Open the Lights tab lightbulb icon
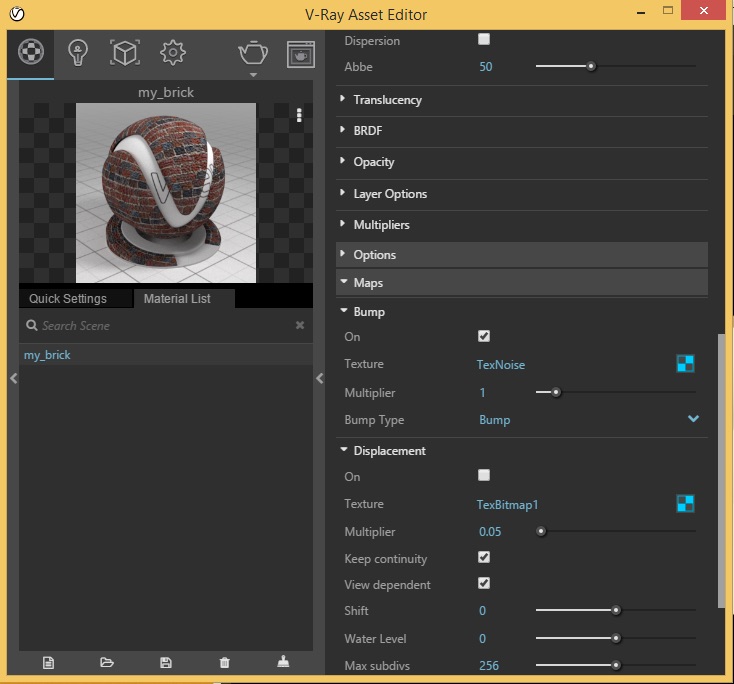The height and width of the screenshot is (684, 734). [78, 53]
